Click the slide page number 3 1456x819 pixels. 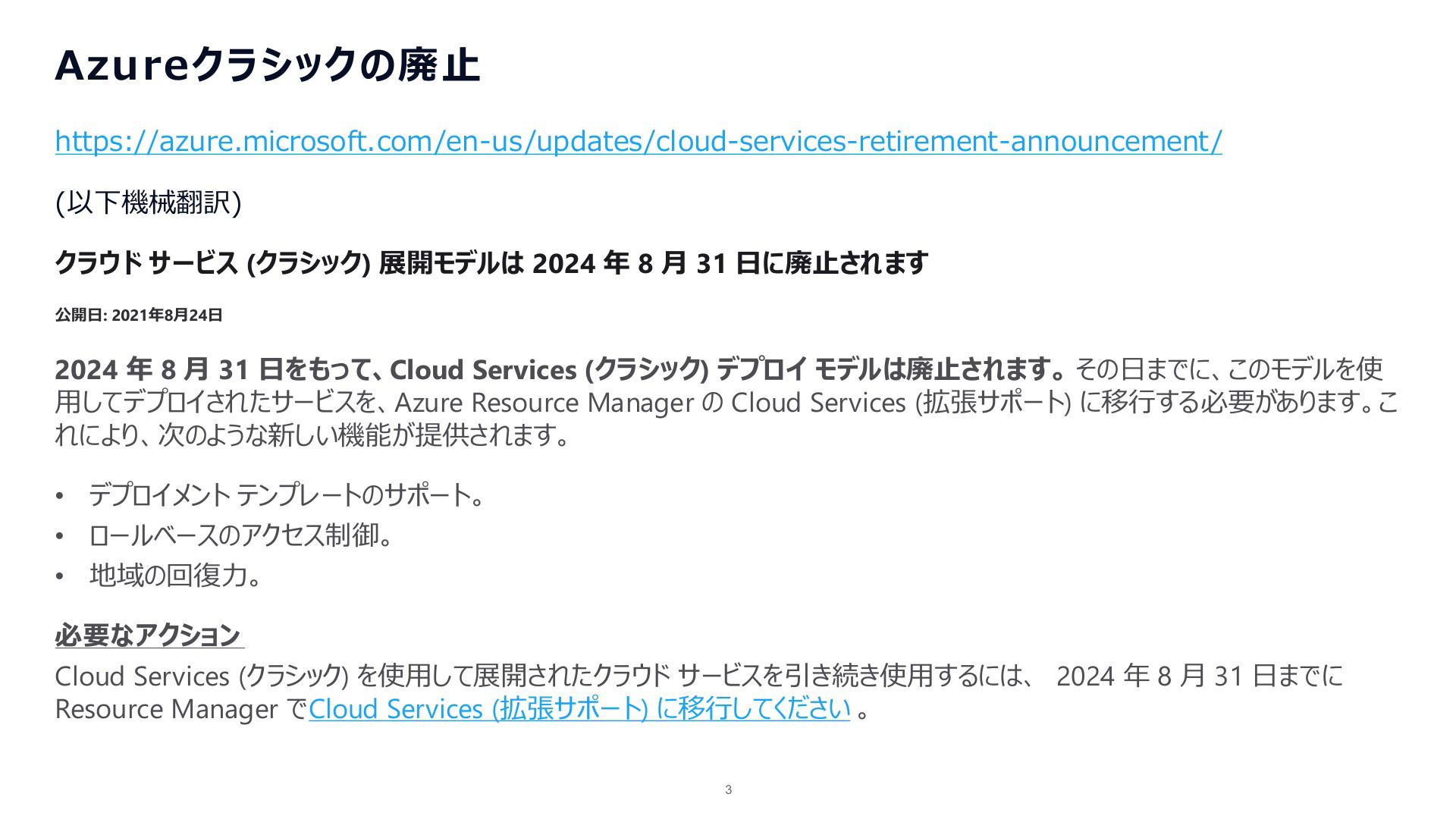click(729, 790)
